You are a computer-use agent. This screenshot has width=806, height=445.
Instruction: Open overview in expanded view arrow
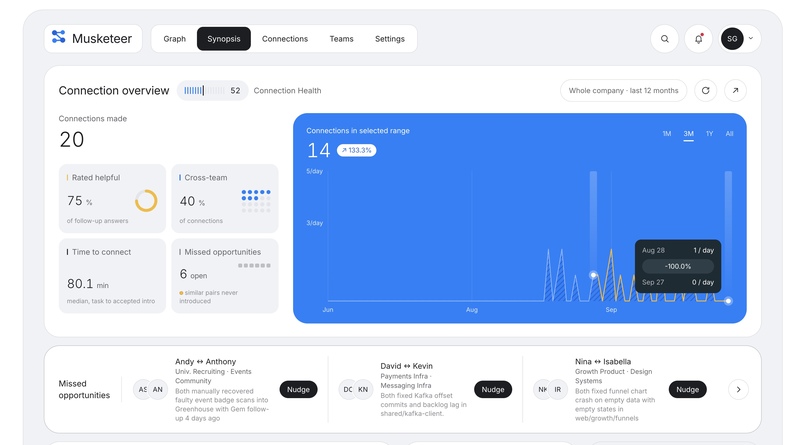(x=736, y=90)
